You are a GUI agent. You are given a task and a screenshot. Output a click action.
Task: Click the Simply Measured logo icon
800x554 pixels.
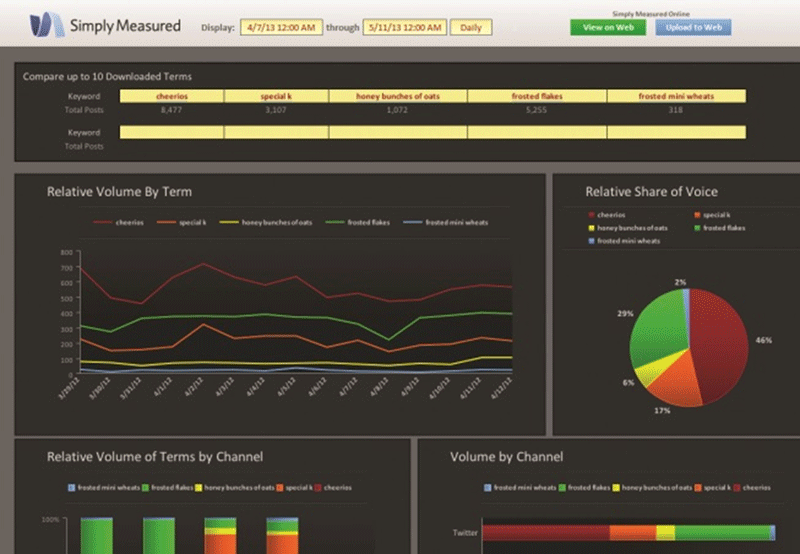click(x=47, y=24)
